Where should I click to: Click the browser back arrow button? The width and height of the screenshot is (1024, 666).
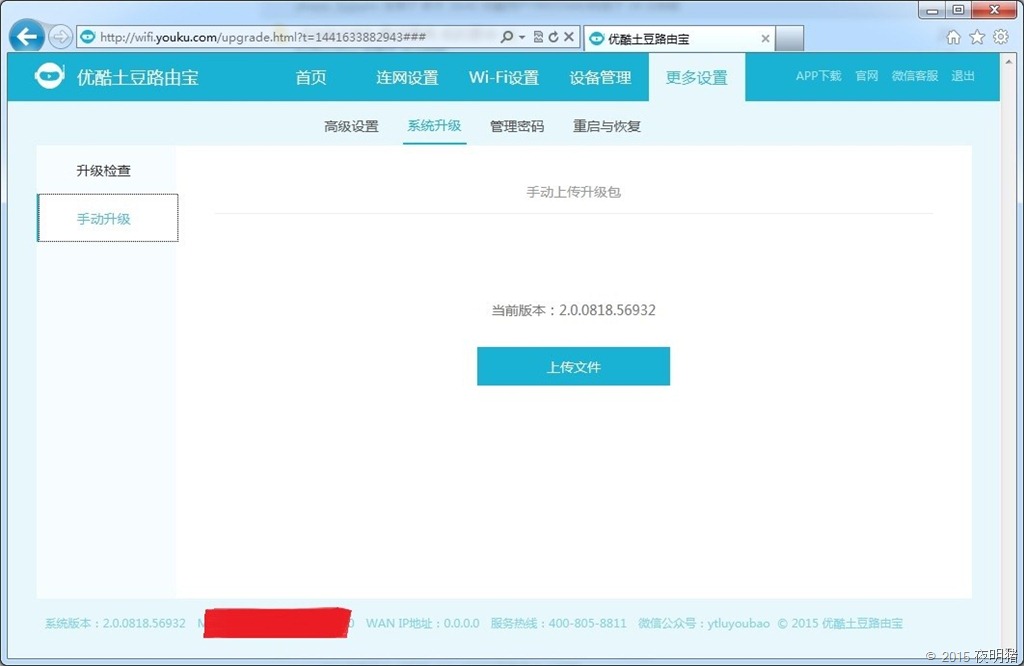(x=25, y=37)
